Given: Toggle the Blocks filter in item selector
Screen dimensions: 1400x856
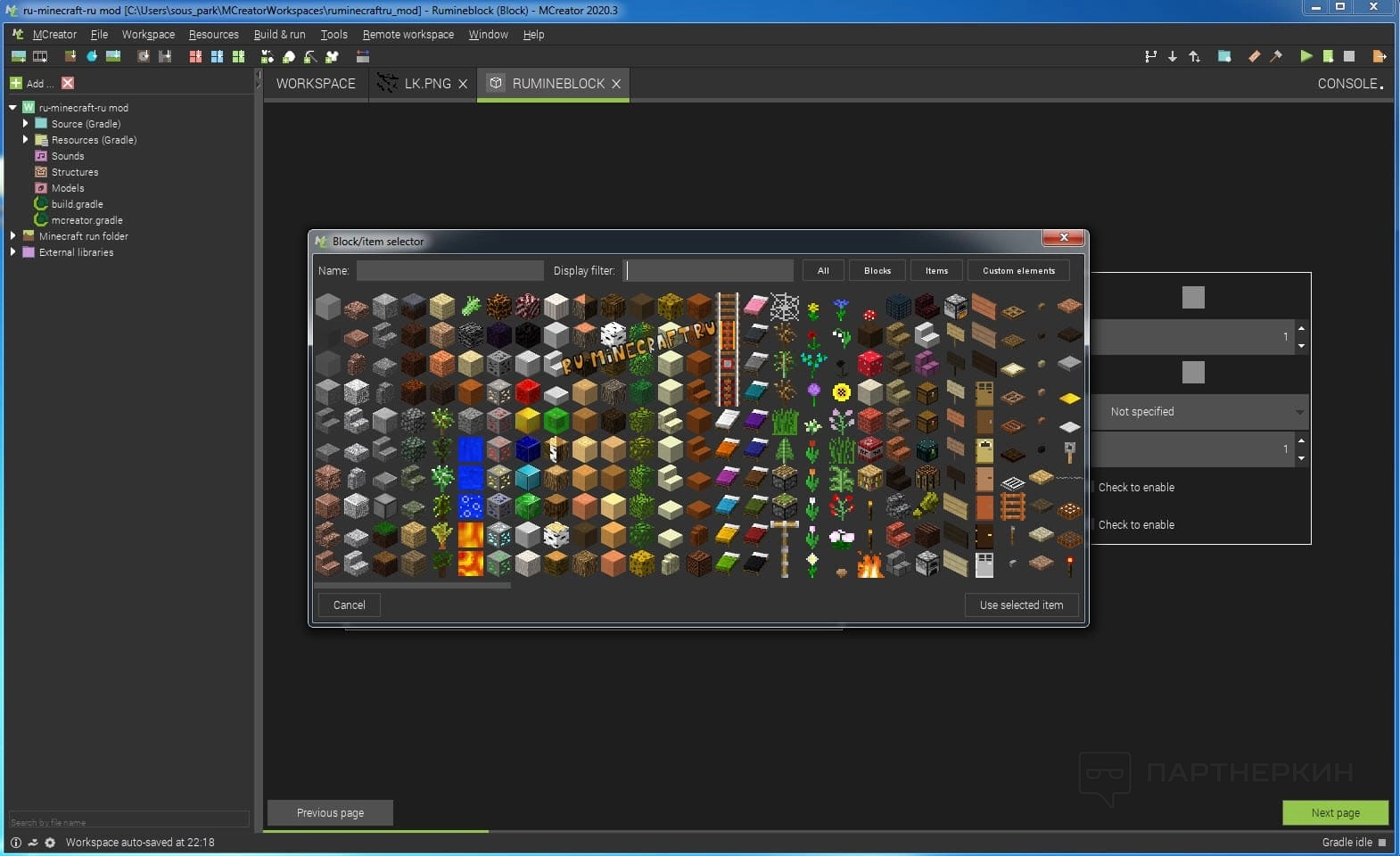Looking at the screenshot, I should coord(877,270).
